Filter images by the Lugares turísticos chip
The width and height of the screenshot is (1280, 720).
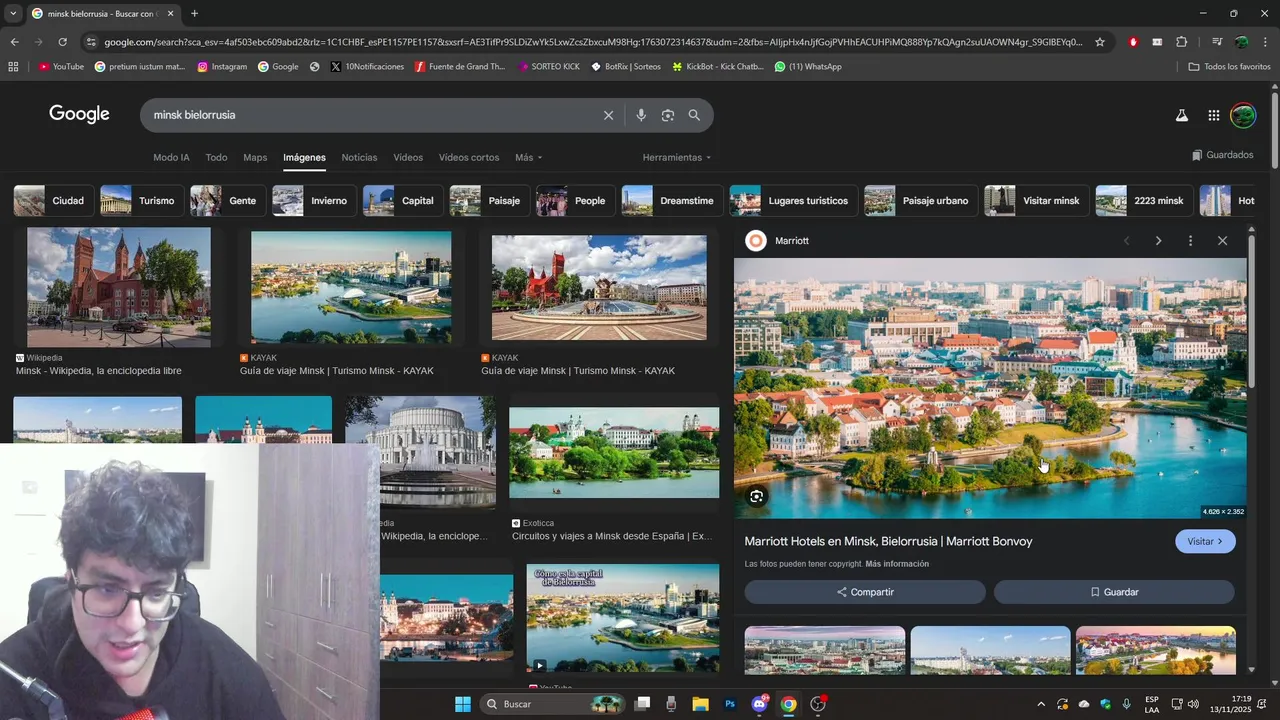[793, 201]
